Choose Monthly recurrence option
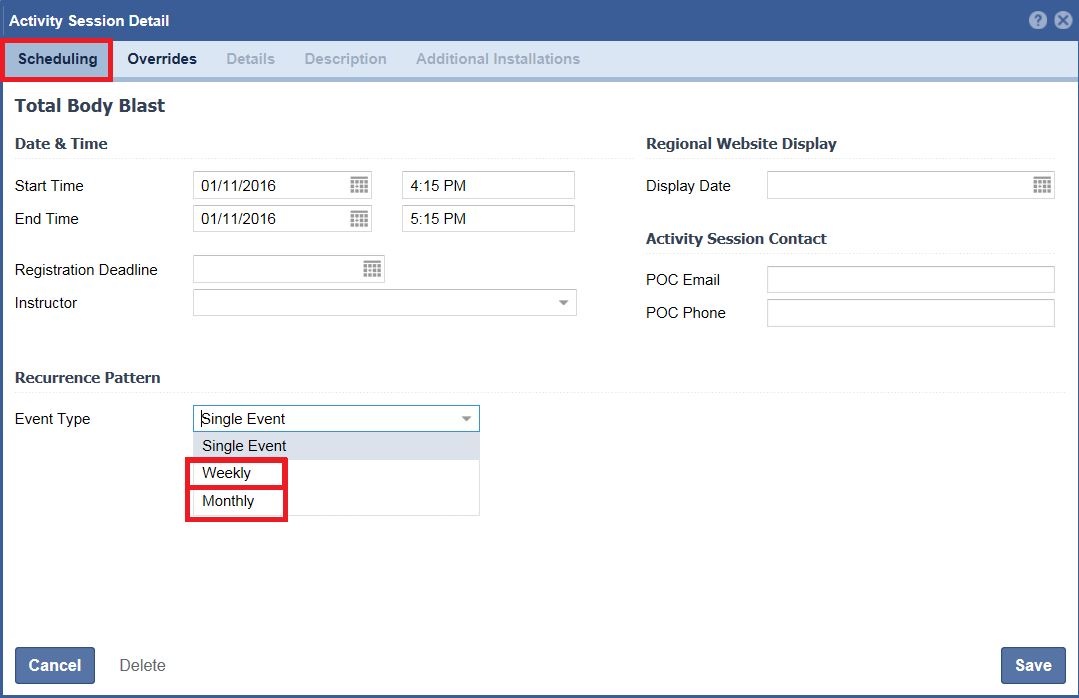The width and height of the screenshot is (1079, 698). (228, 501)
